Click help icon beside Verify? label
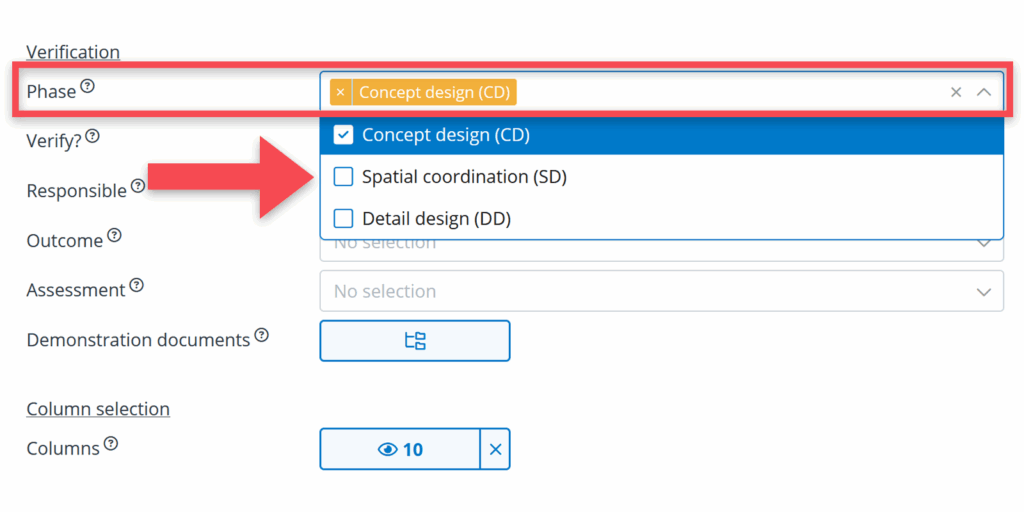 pyautogui.click(x=93, y=136)
